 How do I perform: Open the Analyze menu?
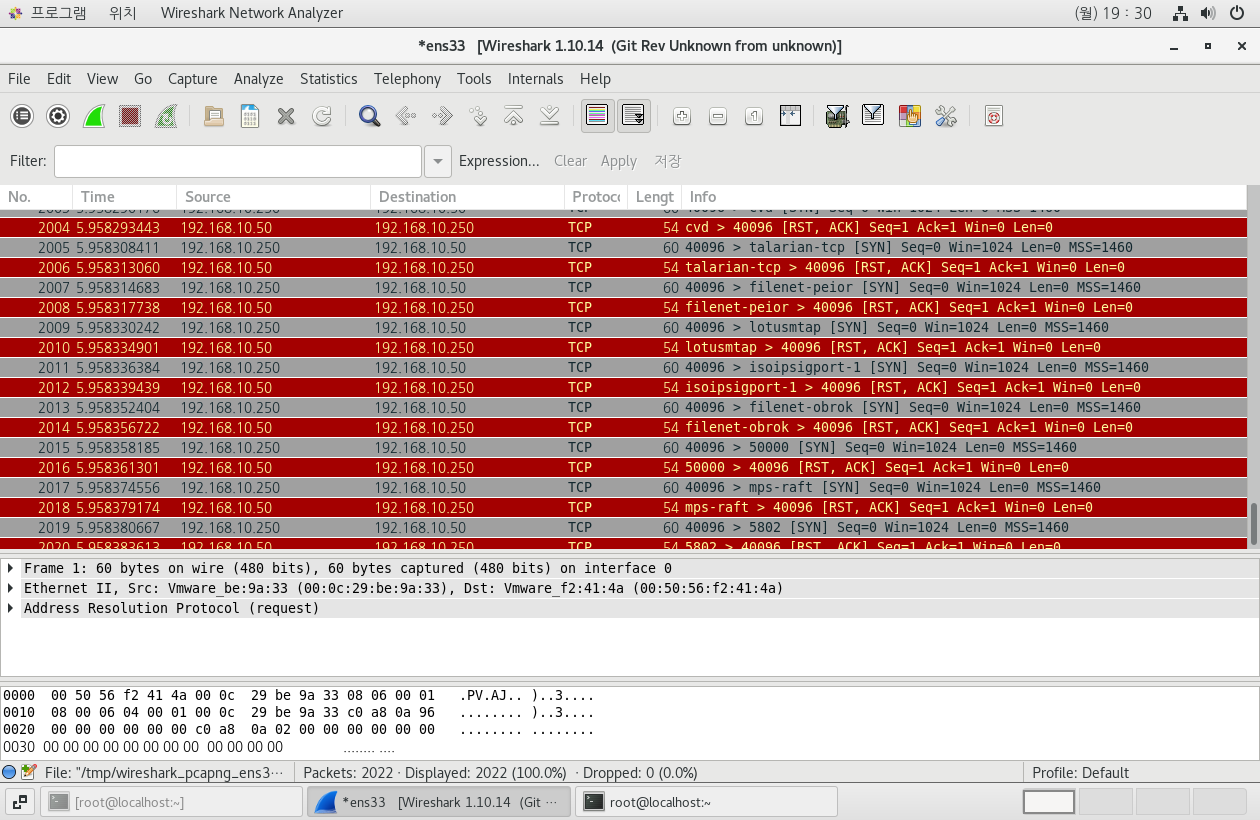(x=259, y=79)
